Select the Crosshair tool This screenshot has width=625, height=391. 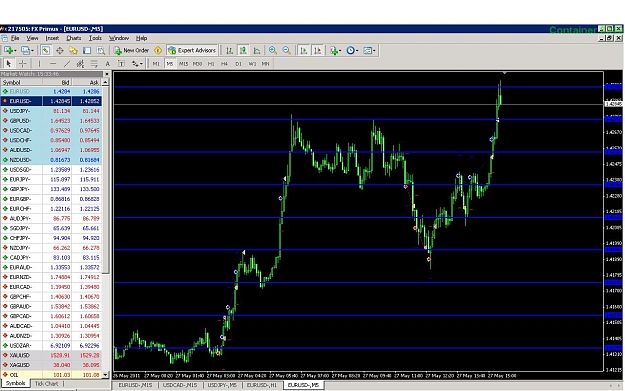coord(23,63)
